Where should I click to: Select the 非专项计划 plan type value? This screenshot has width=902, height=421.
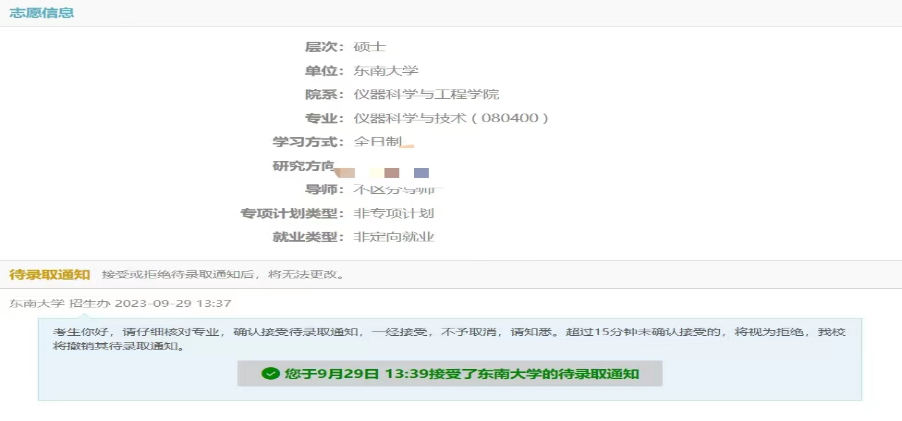pyautogui.click(x=394, y=213)
